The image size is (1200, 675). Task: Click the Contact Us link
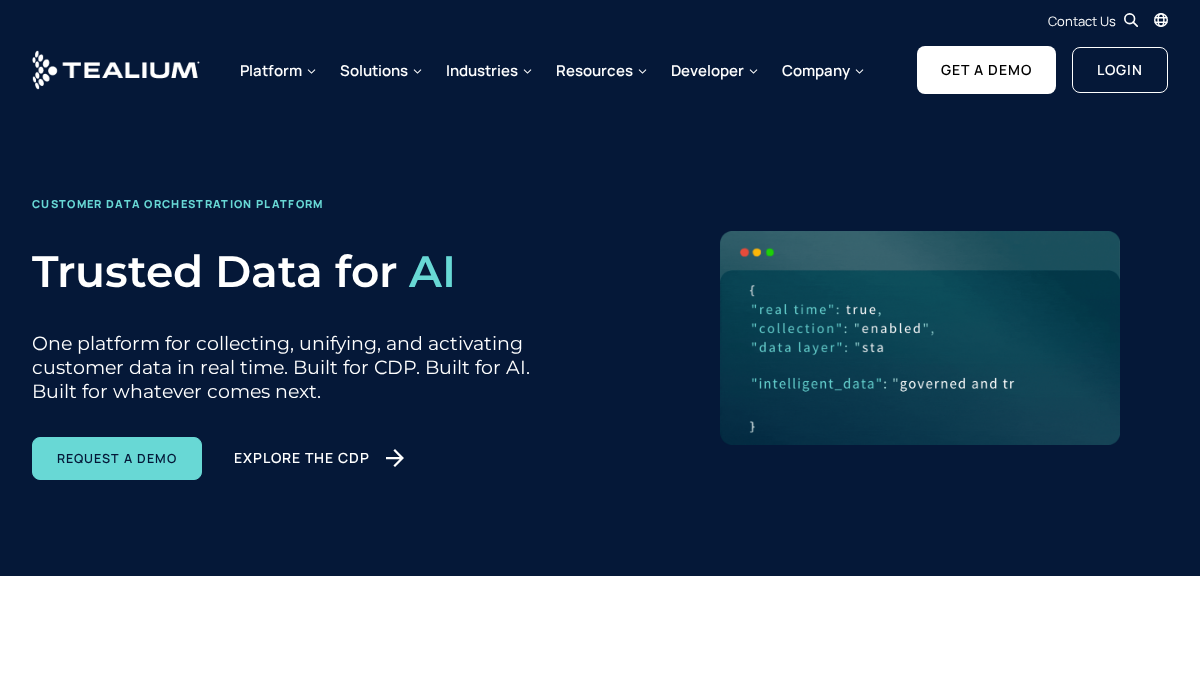click(x=1081, y=21)
